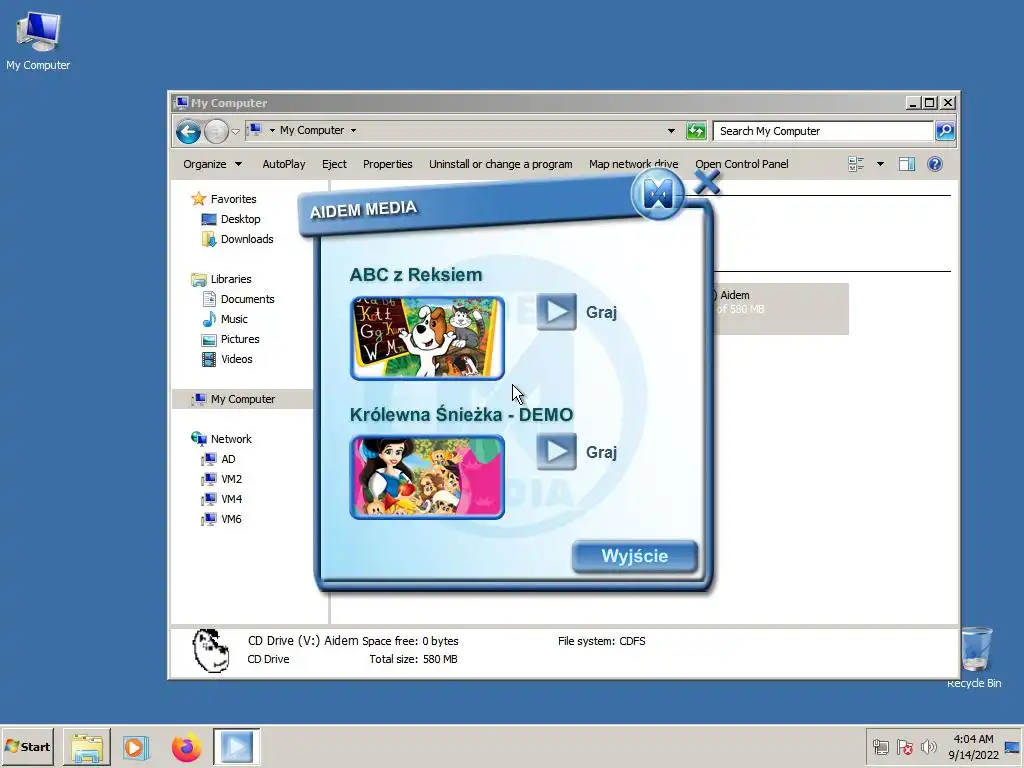Open the Pictures library
This screenshot has width=1024, height=768.
pyautogui.click(x=231, y=339)
